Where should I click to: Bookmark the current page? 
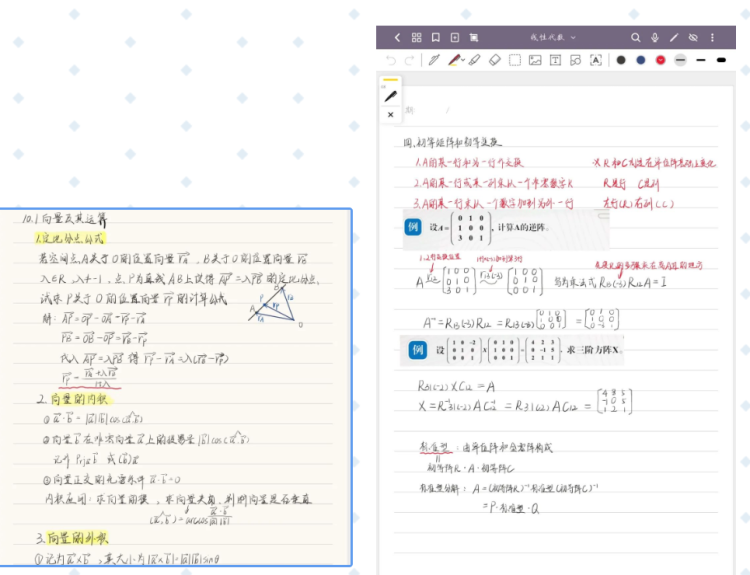click(436, 37)
